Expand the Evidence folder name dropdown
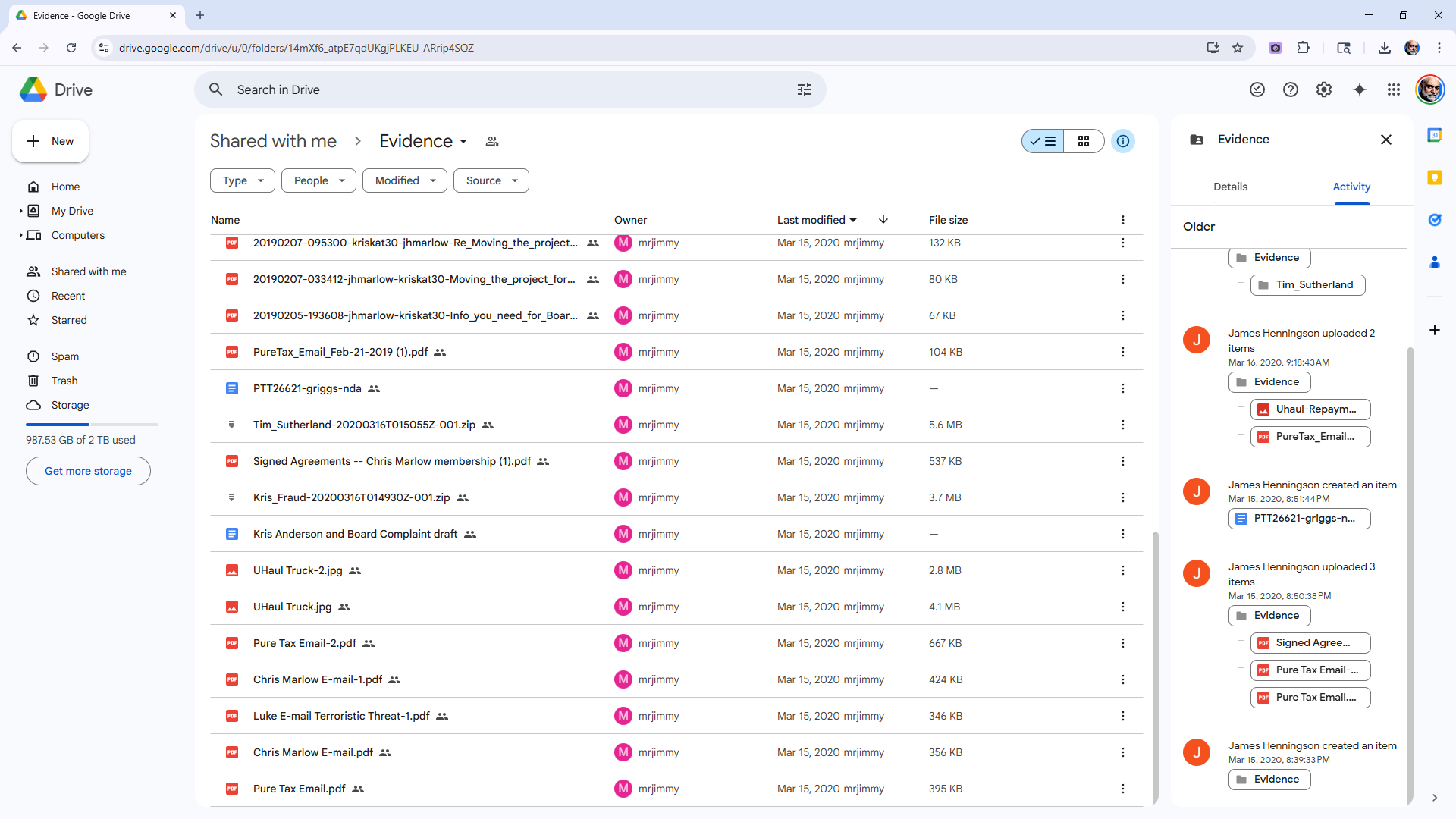 [463, 142]
